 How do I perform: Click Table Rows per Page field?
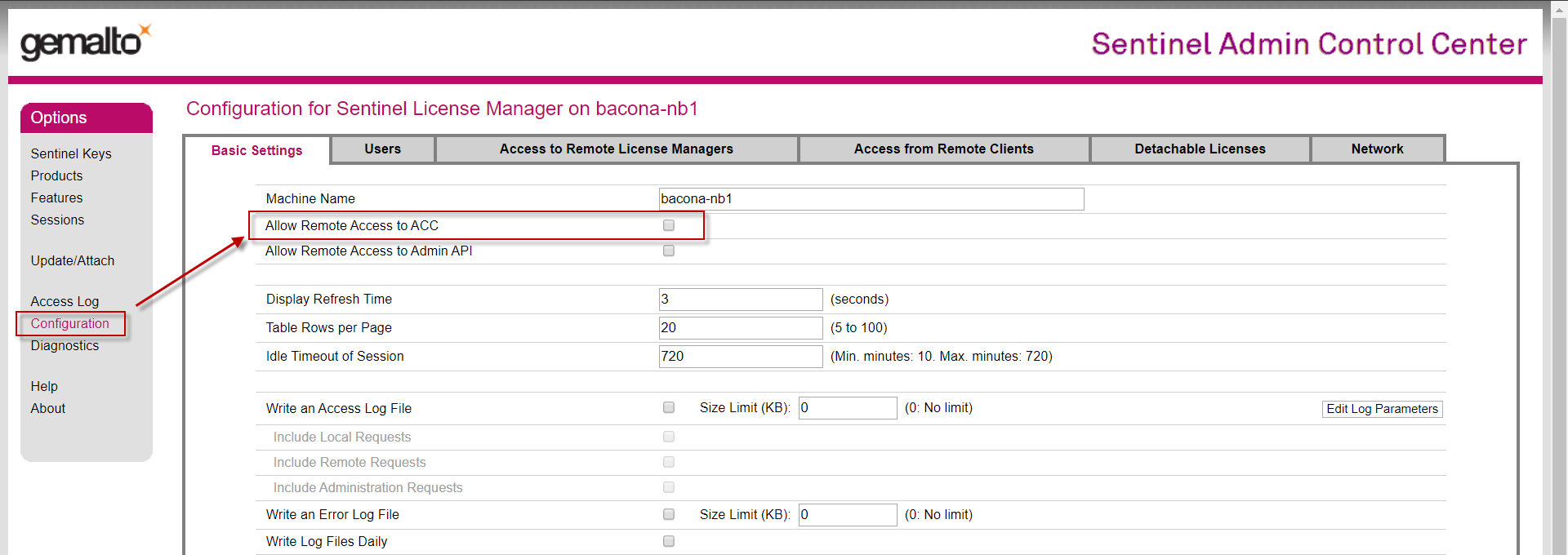[x=741, y=328]
